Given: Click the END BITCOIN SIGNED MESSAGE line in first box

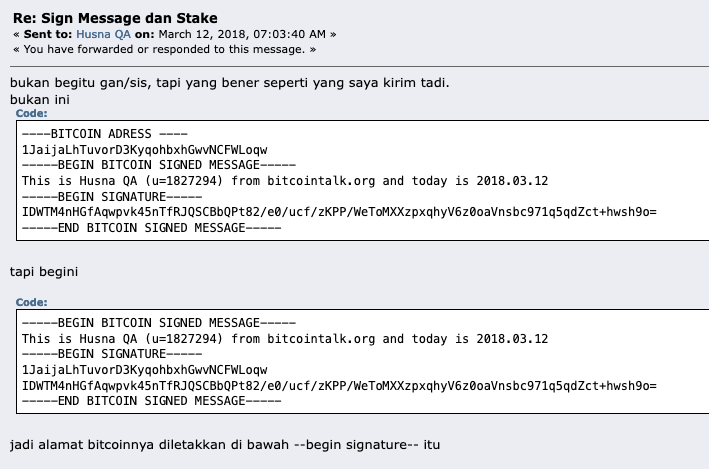Looking at the screenshot, I should [x=151, y=227].
